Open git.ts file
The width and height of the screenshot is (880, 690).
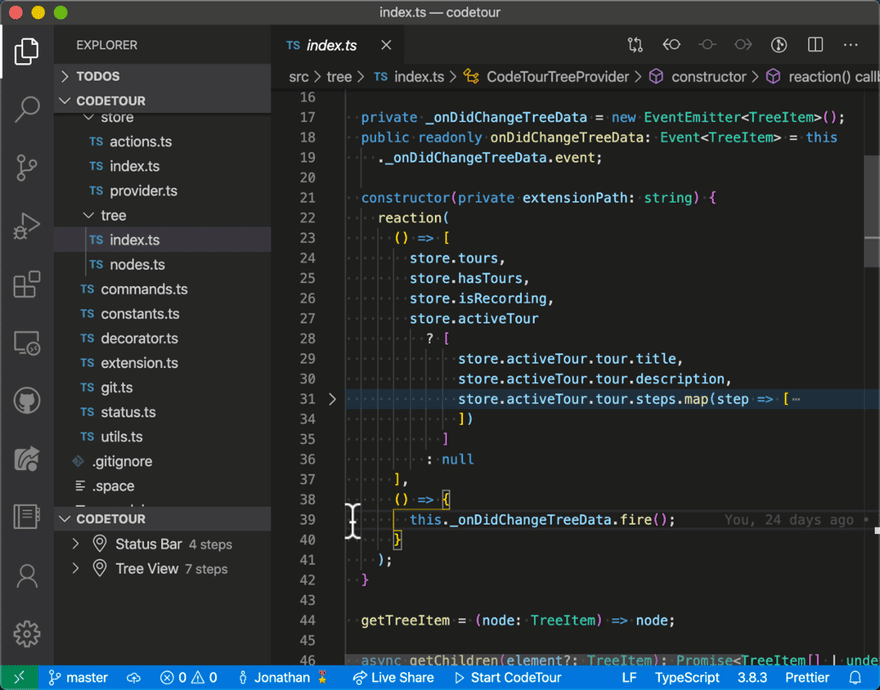(163, 387)
